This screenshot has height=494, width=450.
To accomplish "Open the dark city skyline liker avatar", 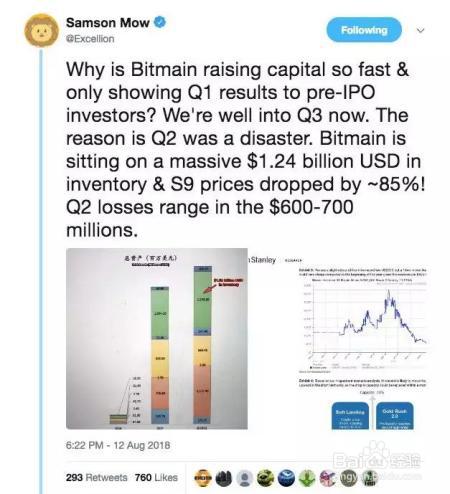I will coord(224,478).
